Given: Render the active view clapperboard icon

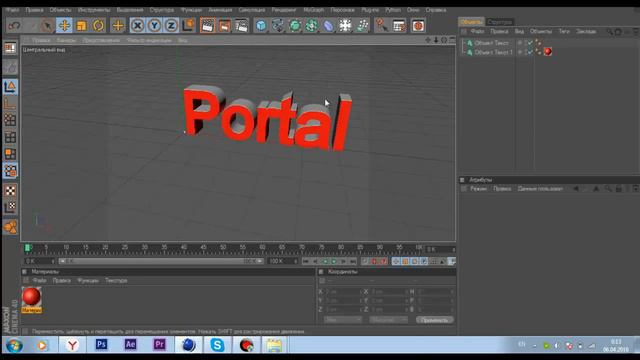Looking at the screenshot, I should coord(207,26).
